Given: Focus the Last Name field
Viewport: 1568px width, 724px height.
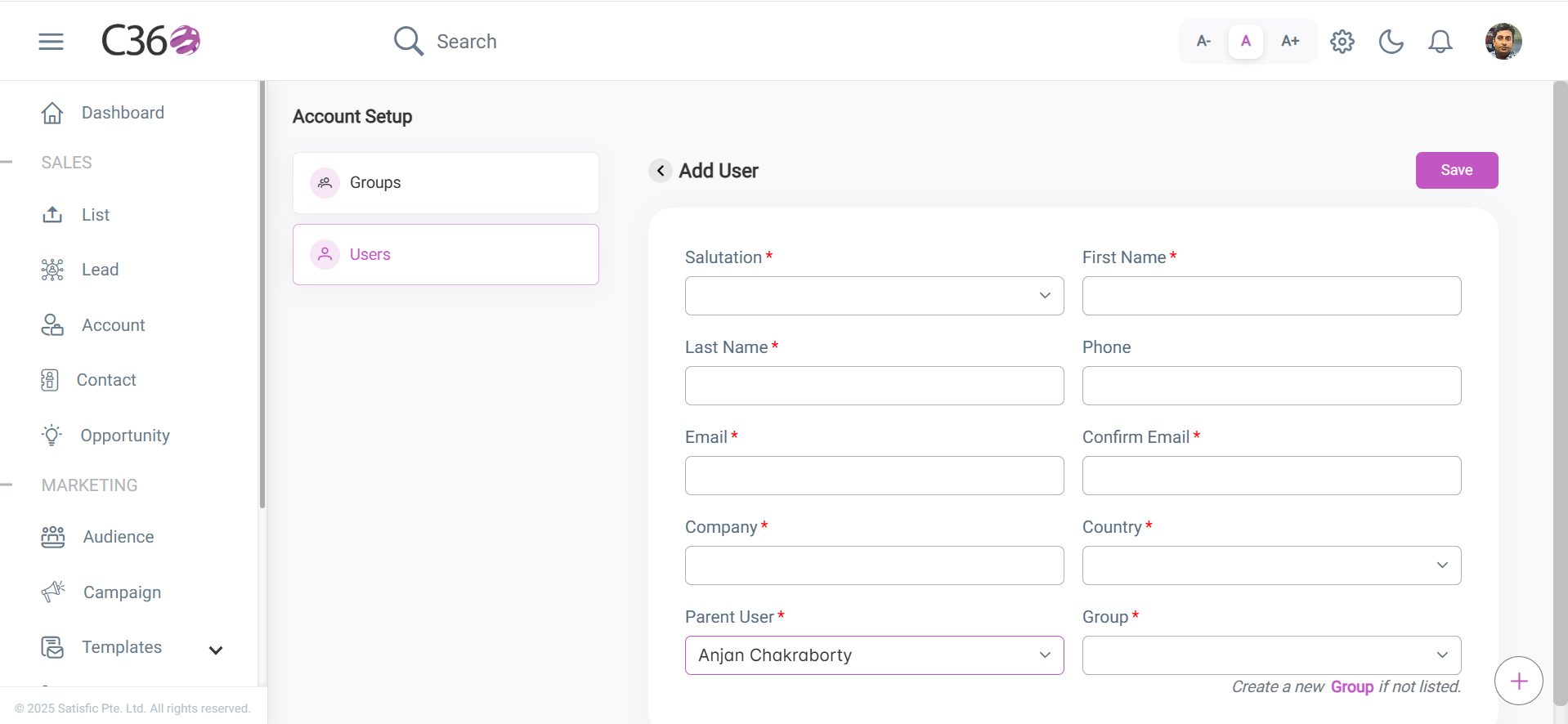Looking at the screenshot, I should [874, 386].
